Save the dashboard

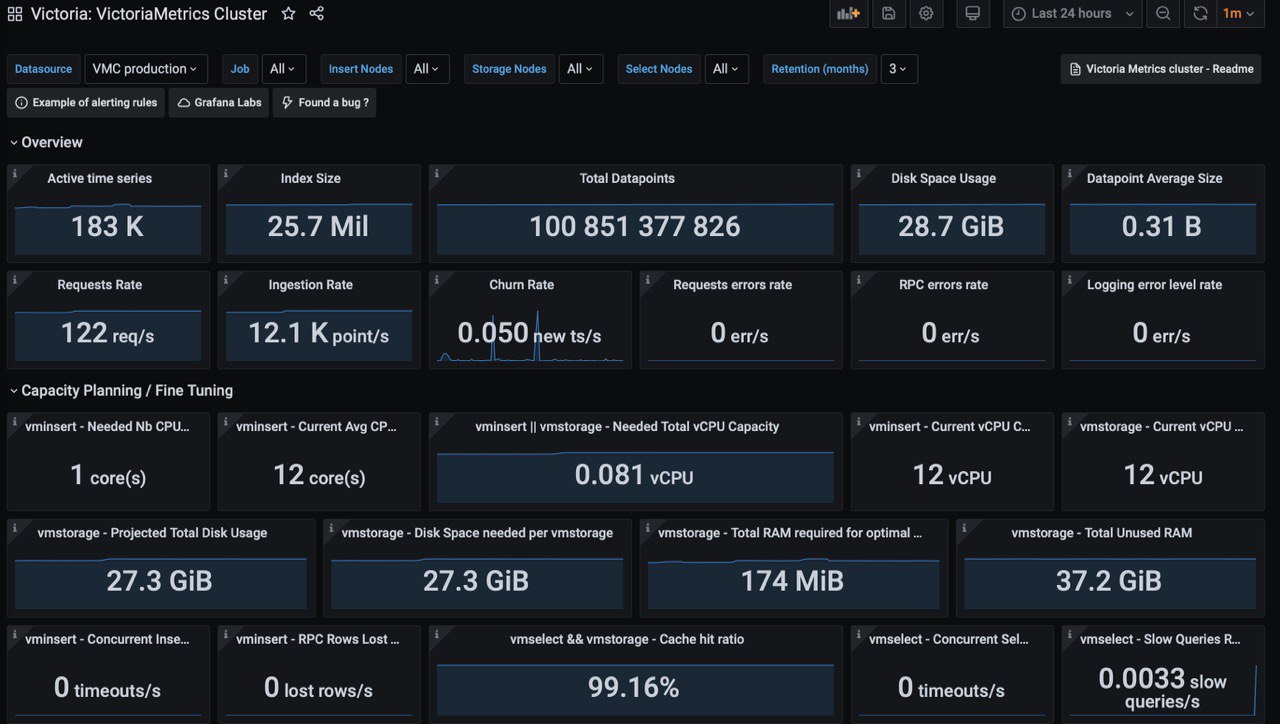[888, 14]
